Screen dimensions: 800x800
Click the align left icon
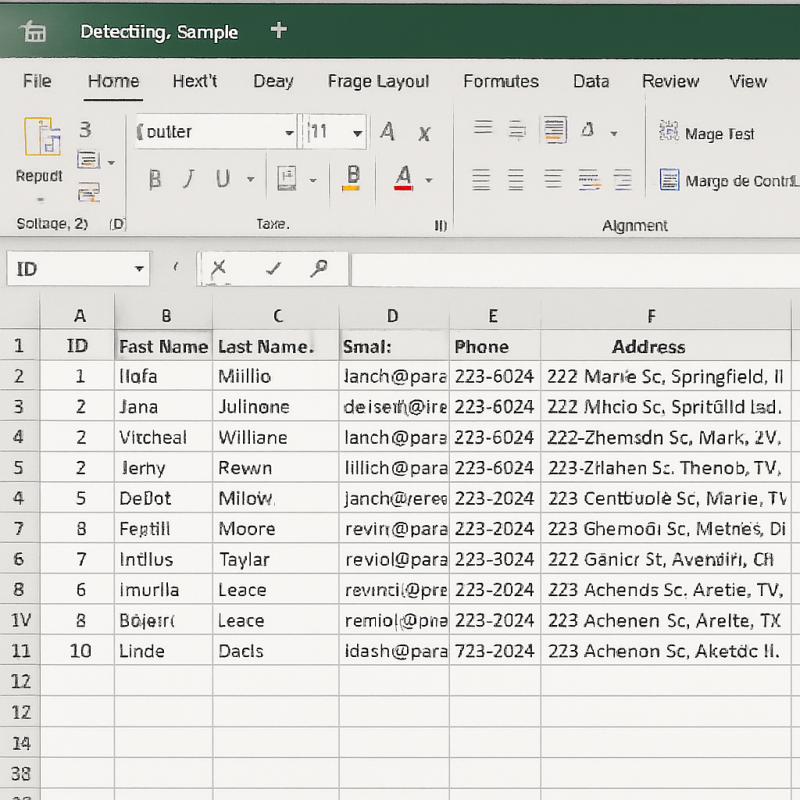coord(481,180)
